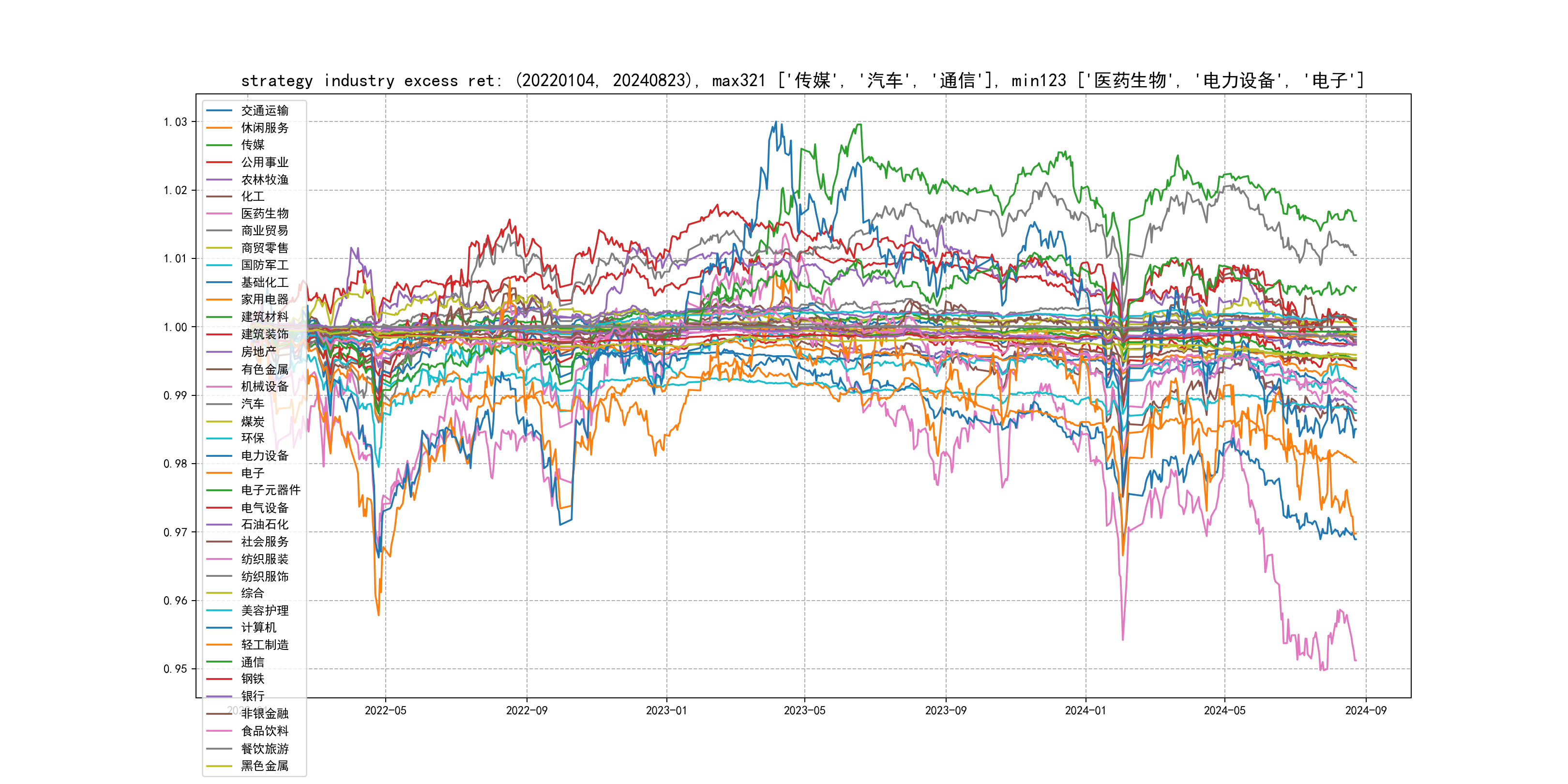1568x784 pixels.
Task: Click the 交通运输 legend label
Action: (x=264, y=110)
